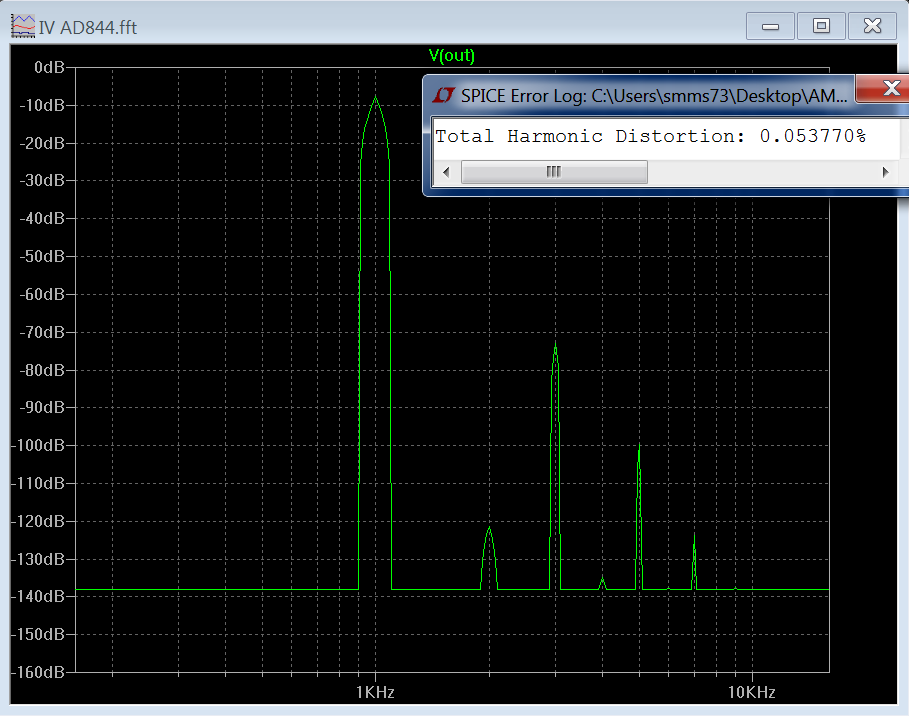Image resolution: width=909 pixels, height=720 pixels.
Task: Click the -10dB axis label
Action: pyautogui.click(x=42, y=106)
